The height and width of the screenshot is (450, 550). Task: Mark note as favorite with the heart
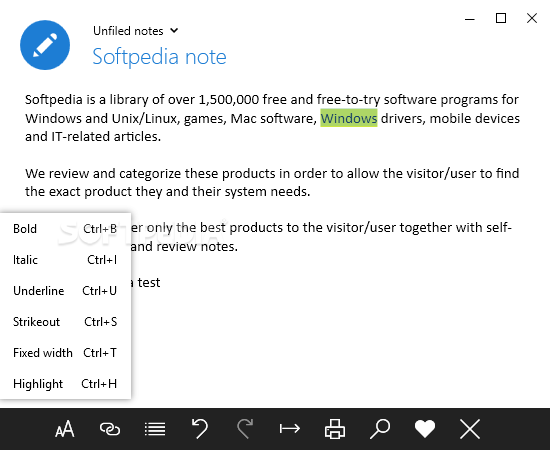pyautogui.click(x=425, y=429)
